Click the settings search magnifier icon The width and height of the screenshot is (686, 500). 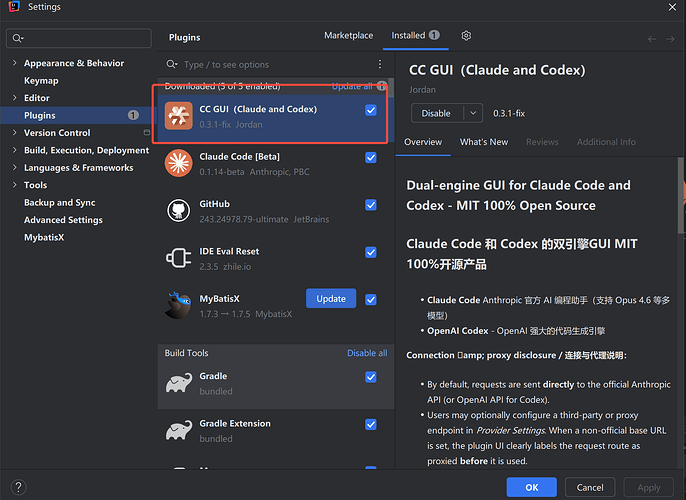(x=18, y=38)
